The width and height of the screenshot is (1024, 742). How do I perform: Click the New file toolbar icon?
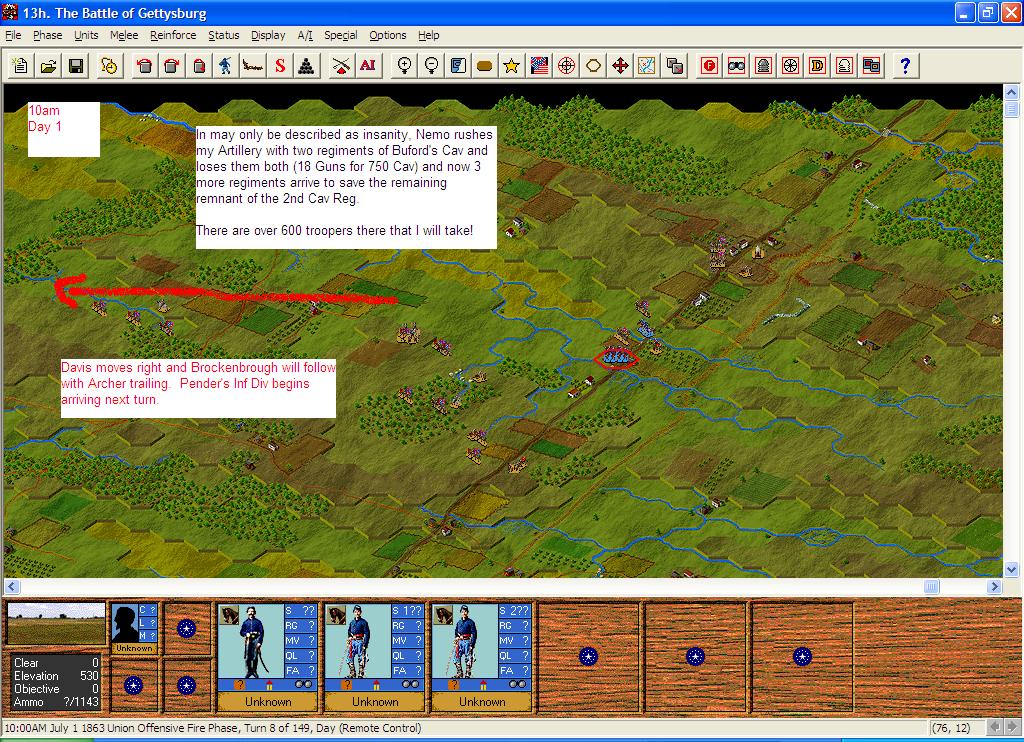point(20,65)
